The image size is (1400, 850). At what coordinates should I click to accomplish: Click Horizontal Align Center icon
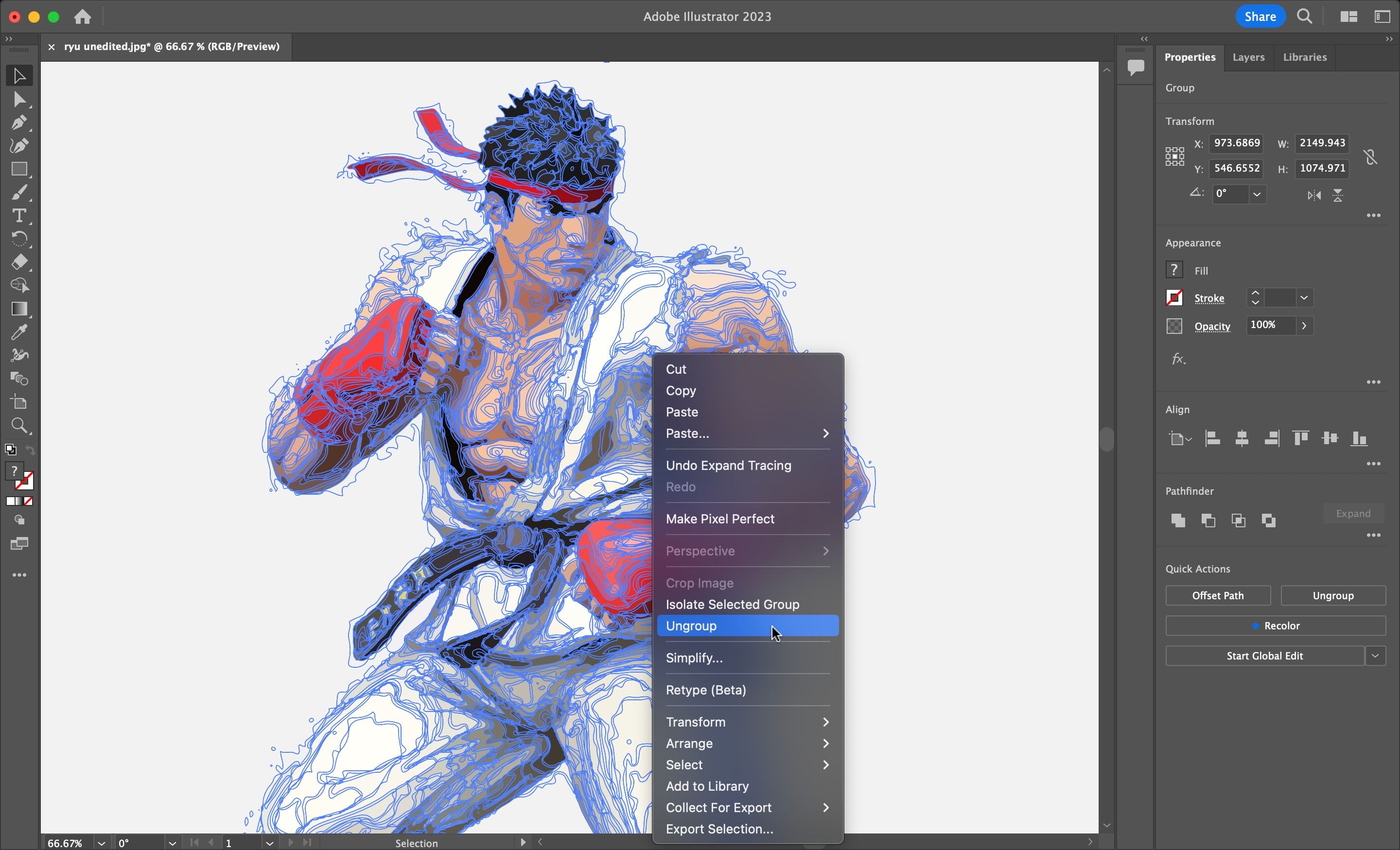tap(1242, 439)
